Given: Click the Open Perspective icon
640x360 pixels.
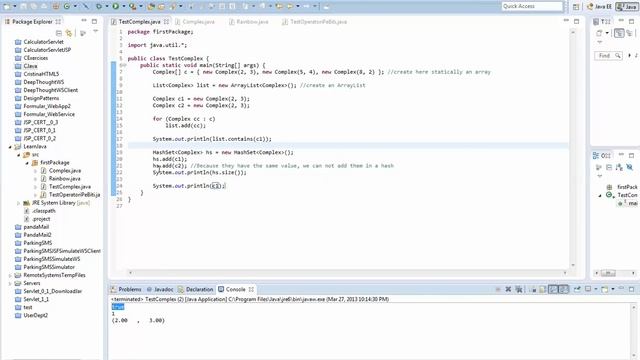Looking at the screenshot, I should coord(576,7).
